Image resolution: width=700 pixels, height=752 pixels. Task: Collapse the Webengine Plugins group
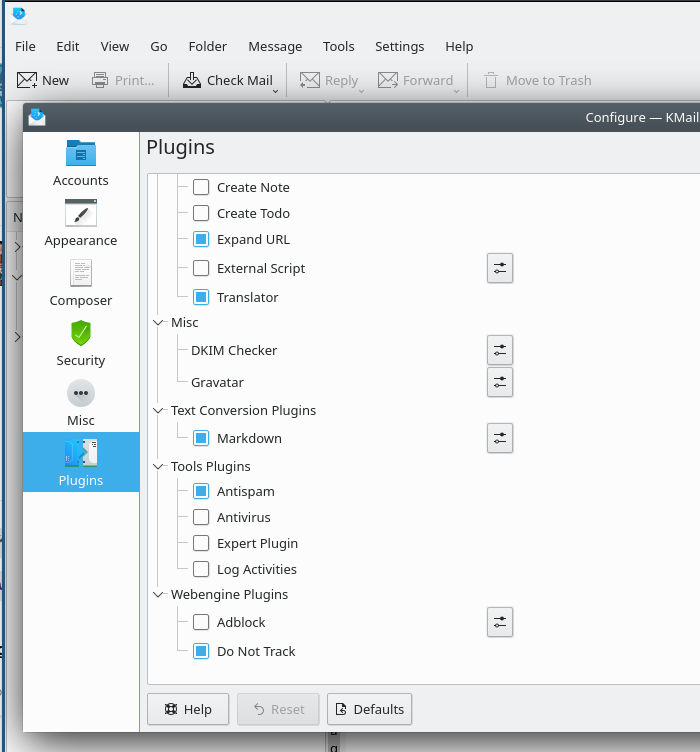158,594
